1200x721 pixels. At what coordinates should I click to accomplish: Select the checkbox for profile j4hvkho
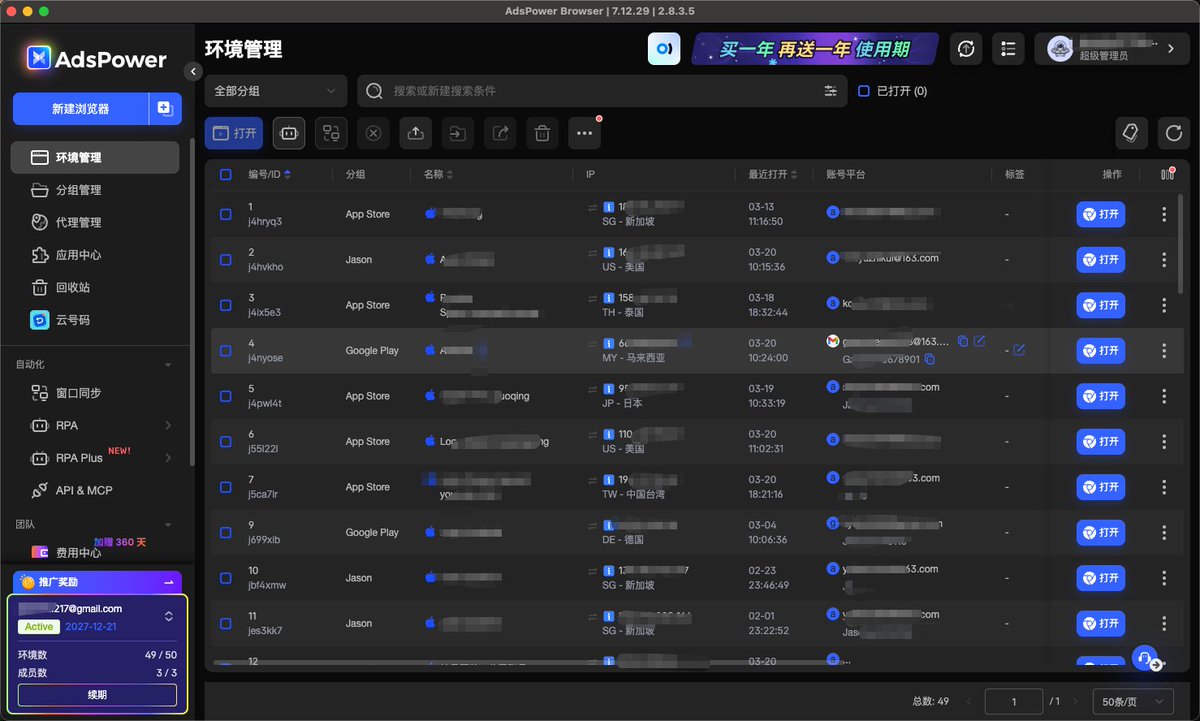pyautogui.click(x=226, y=259)
